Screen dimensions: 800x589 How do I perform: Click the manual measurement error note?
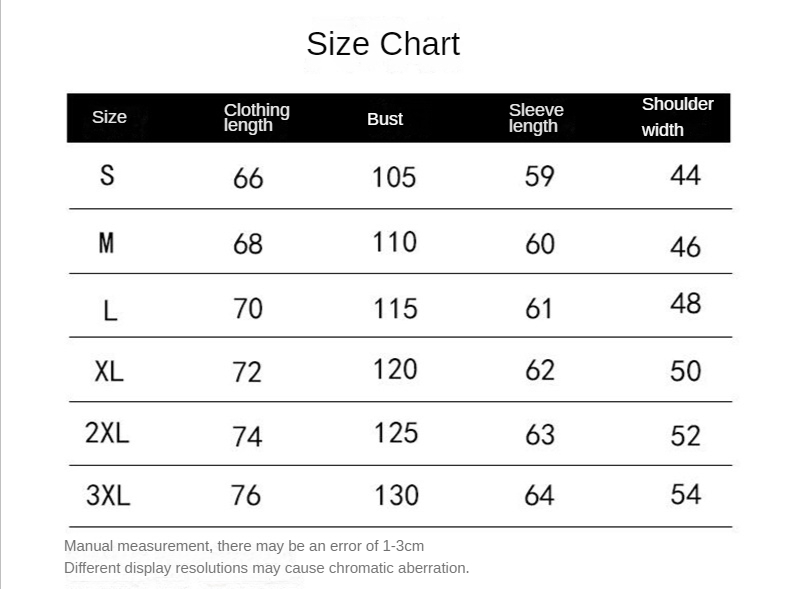pyautogui.click(x=244, y=546)
